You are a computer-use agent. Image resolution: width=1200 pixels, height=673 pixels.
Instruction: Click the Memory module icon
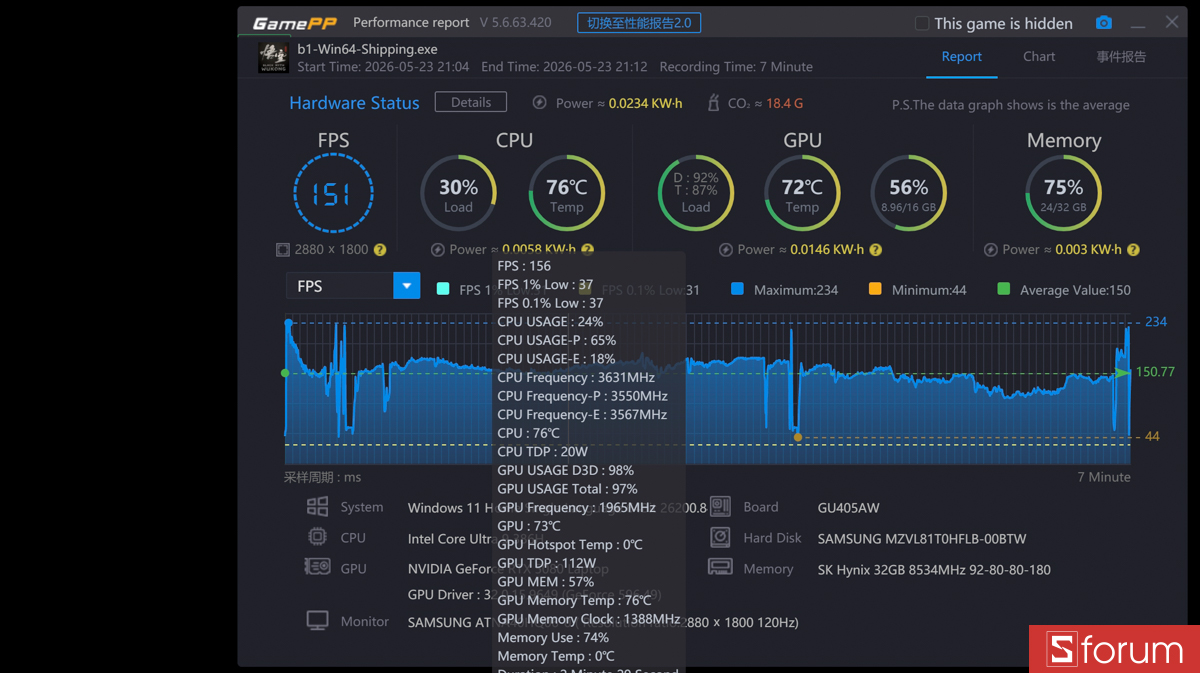[x=720, y=568]
